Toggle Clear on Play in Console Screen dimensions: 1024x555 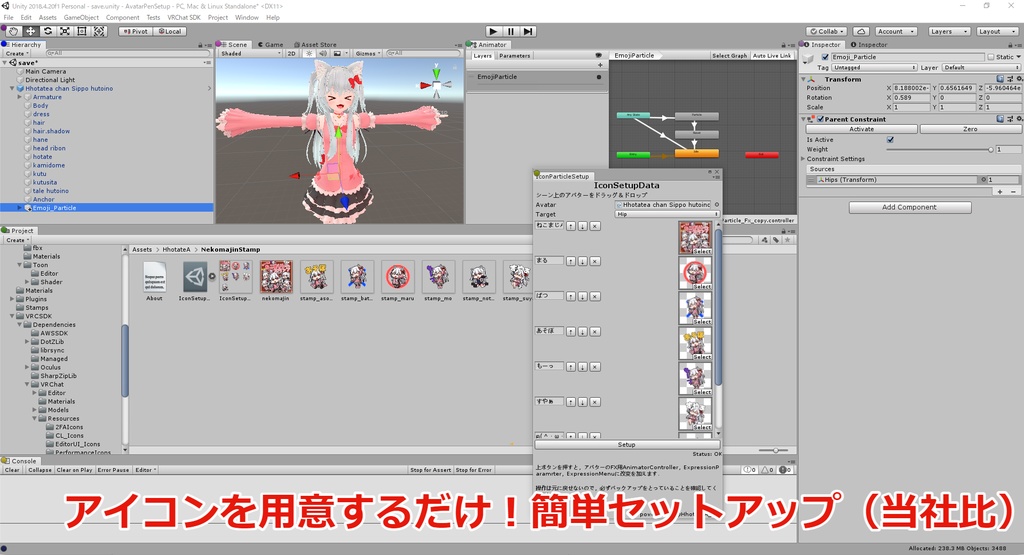click(74, 469)
